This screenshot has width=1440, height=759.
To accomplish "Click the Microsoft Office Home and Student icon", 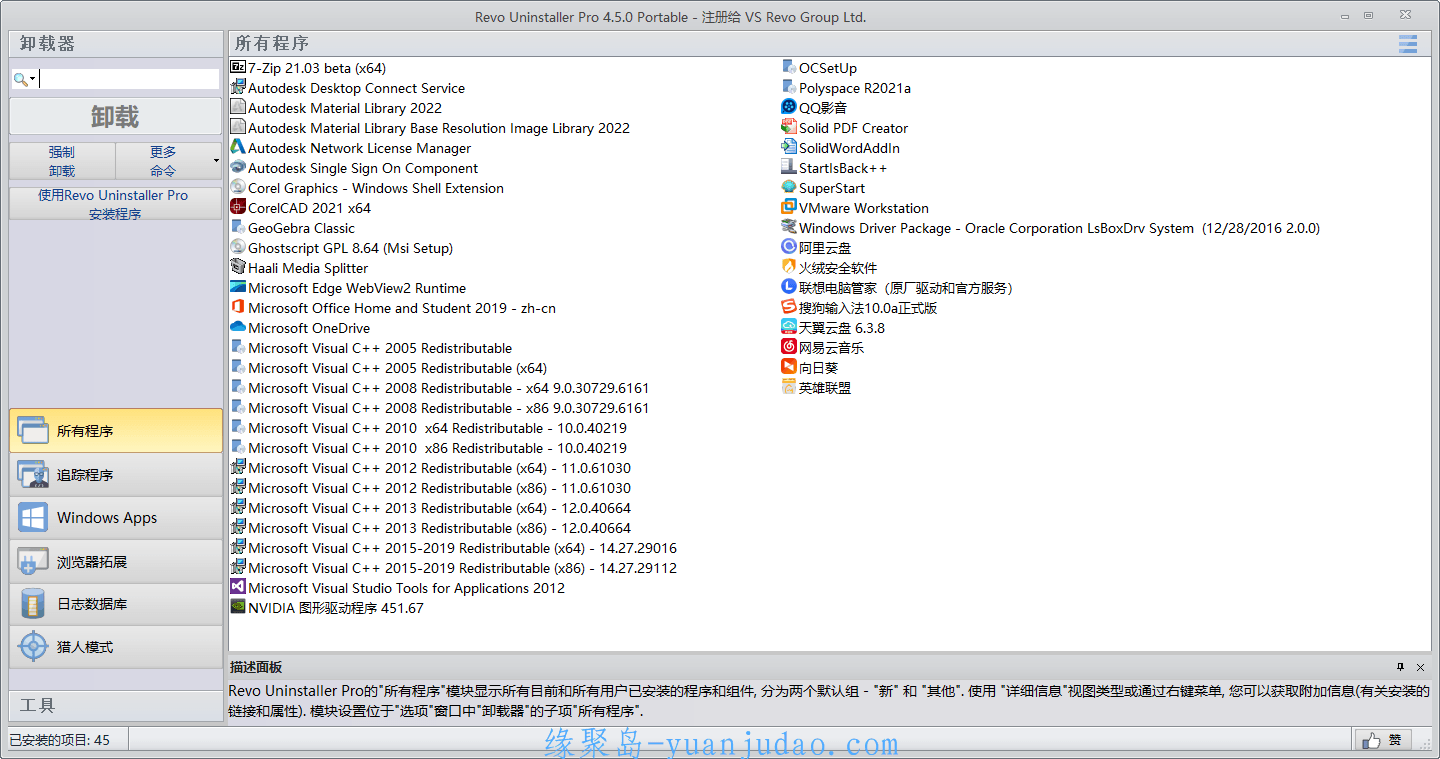I will pos(238,307).
